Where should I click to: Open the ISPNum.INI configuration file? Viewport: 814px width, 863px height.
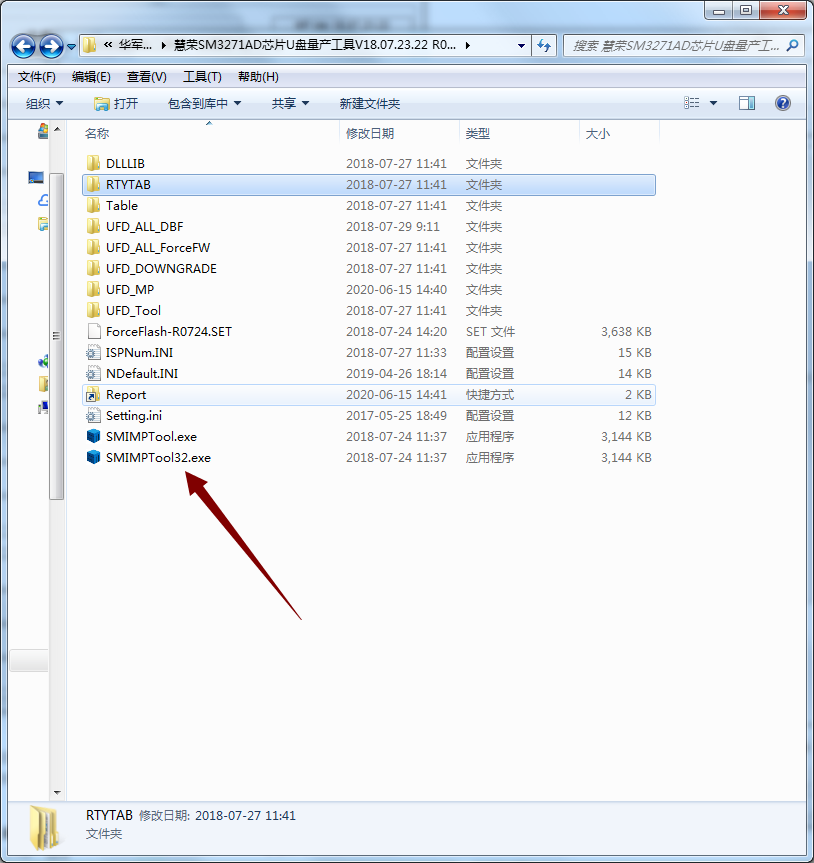[135, 352]
